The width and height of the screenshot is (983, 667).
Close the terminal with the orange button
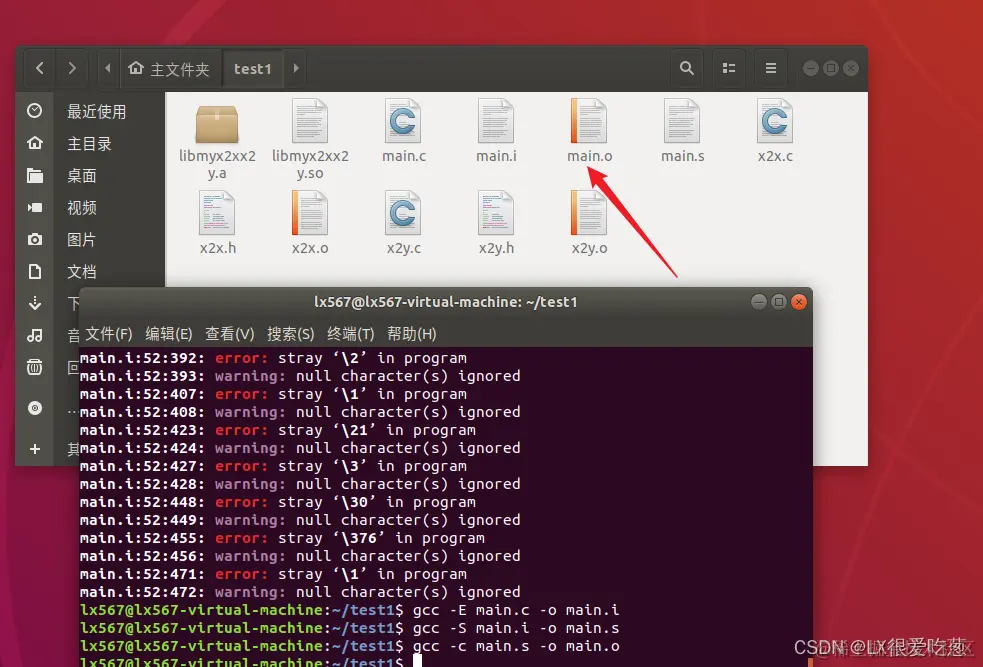tap(799, 302)
